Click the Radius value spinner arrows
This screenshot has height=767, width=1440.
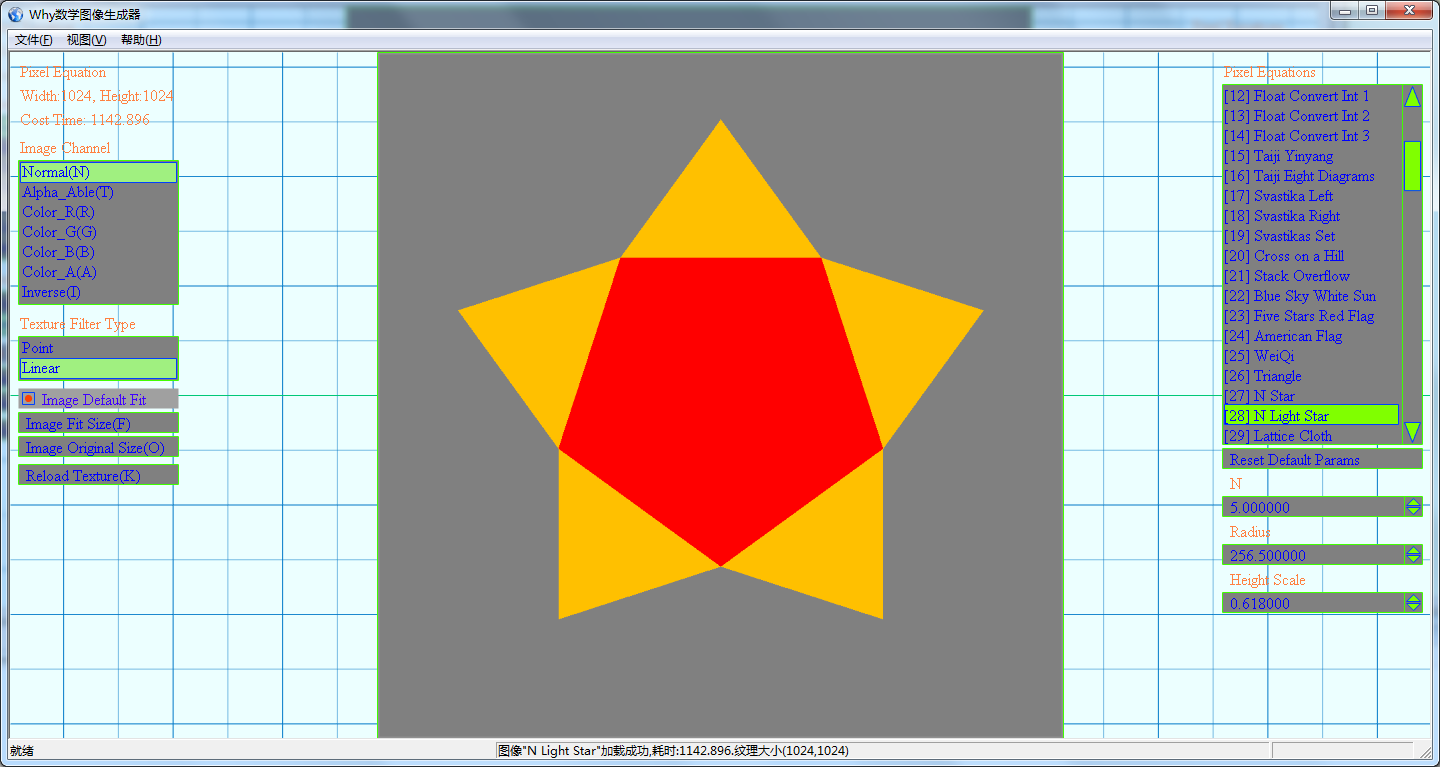[x=1413, y=555]
